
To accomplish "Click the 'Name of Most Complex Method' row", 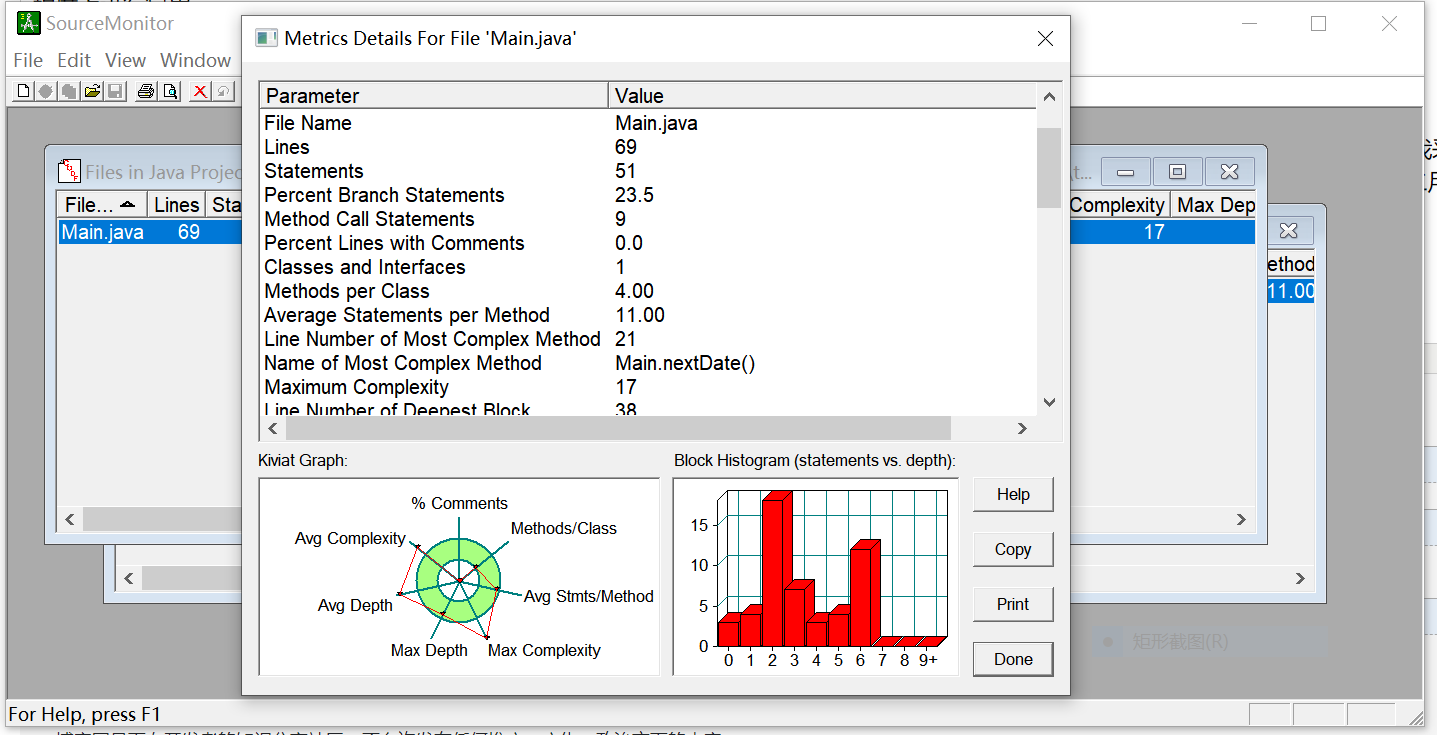I will 648,363.
